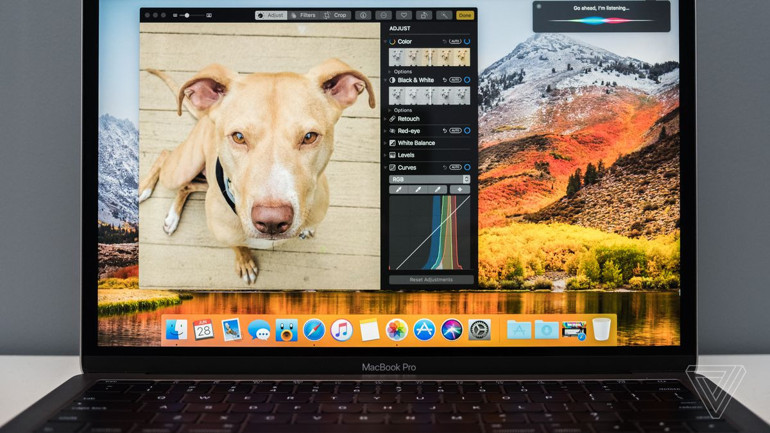770x433 pixels.
Task: Click Auto button for Red-eye
Action: coord(455,131)
